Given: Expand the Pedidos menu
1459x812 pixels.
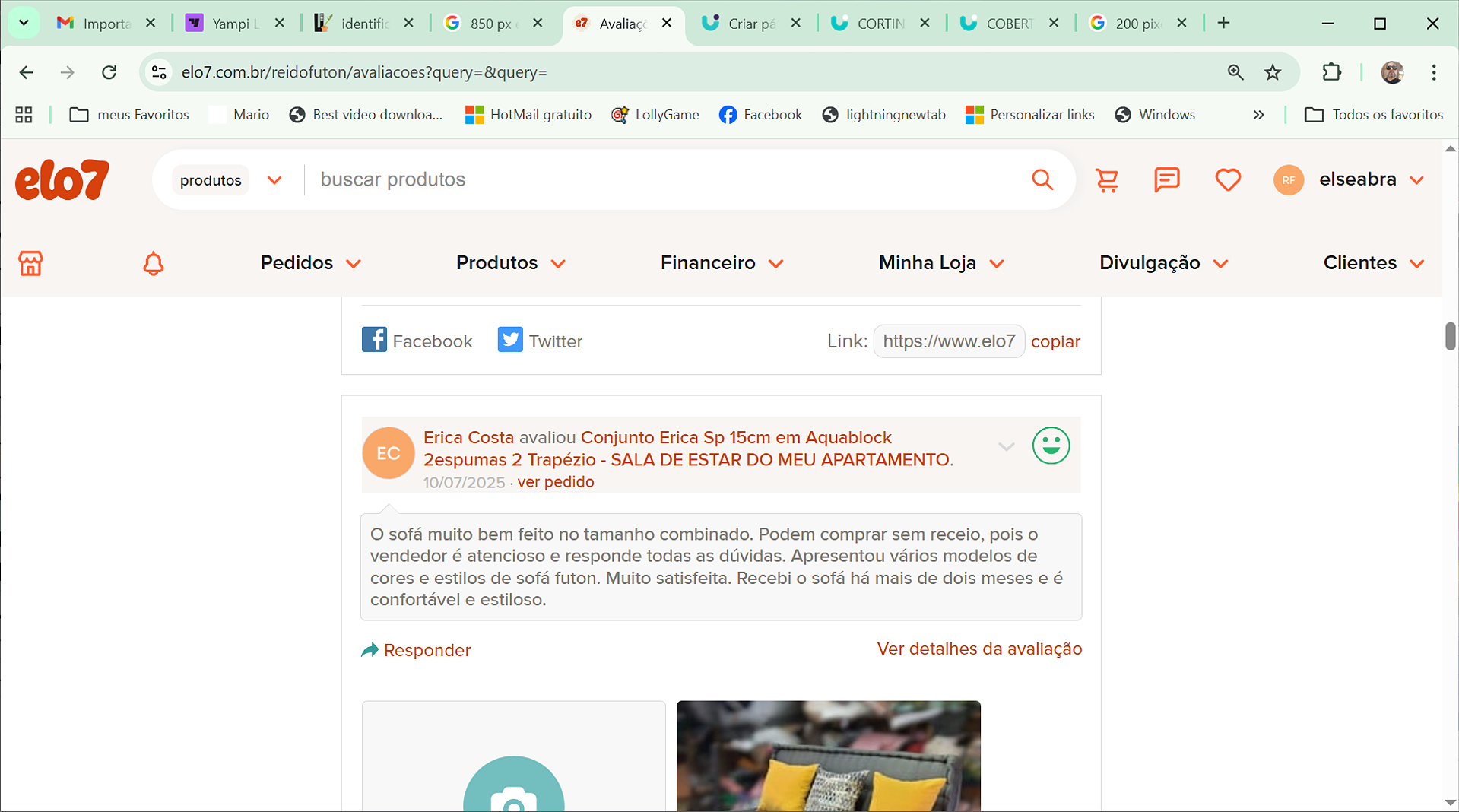Looking at the screenshot, I should coord(310,263).
